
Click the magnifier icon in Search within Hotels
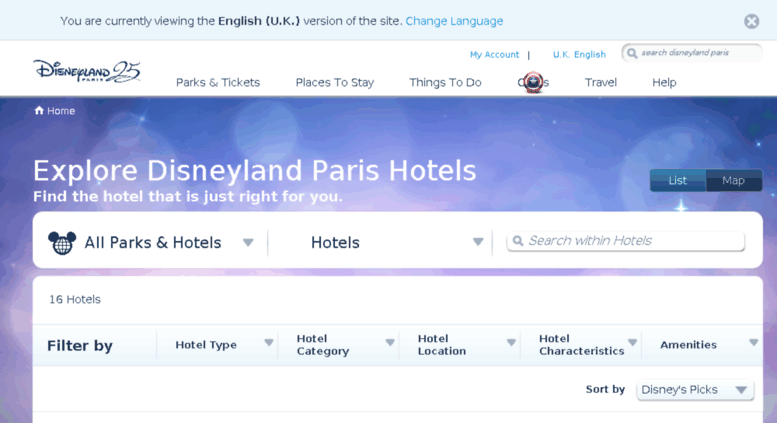pyautogui.click(x=518, y=241)
